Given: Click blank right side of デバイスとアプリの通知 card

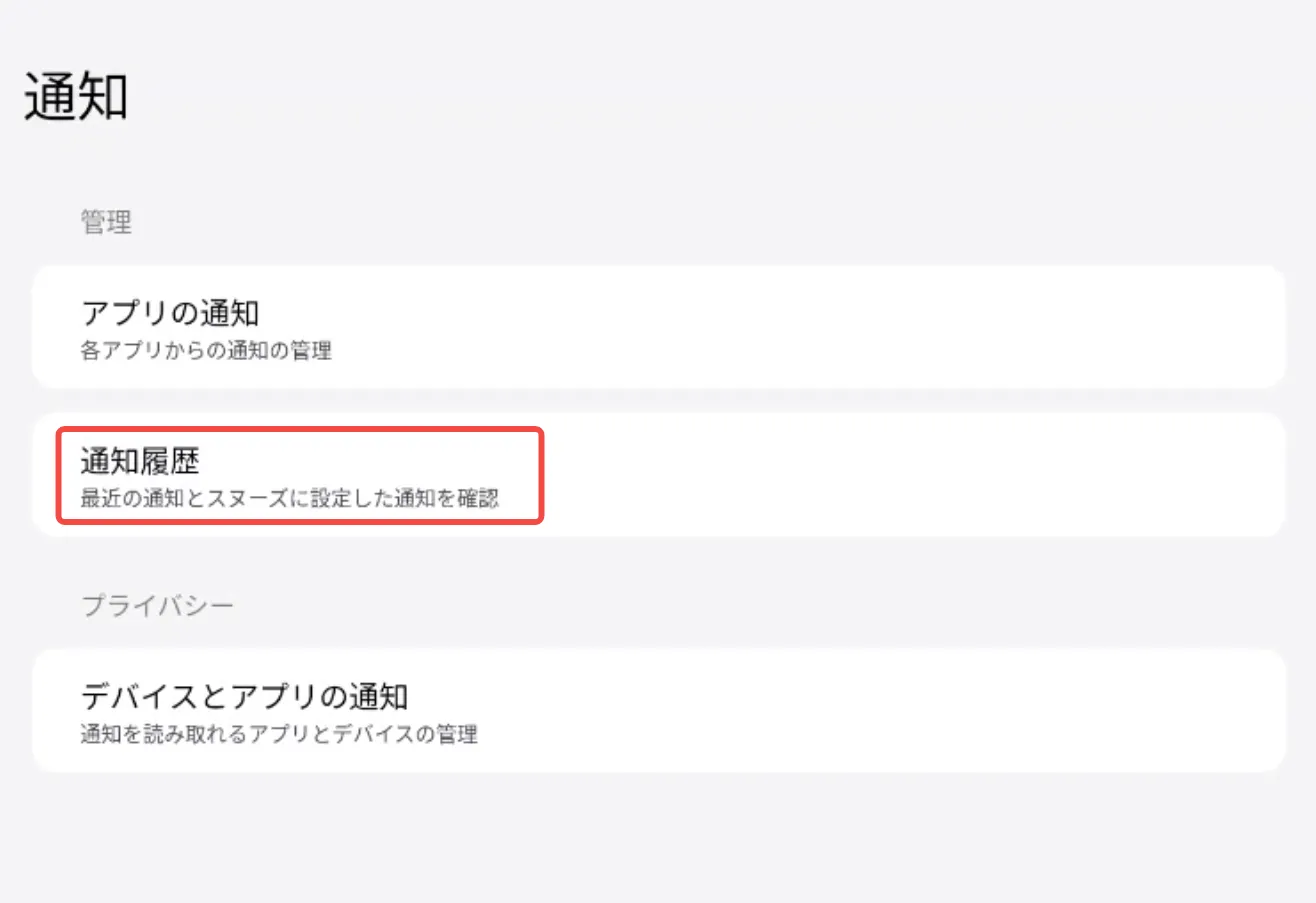Looking at the screenshot, I should pyautogui.click(x=1000, y=711).
